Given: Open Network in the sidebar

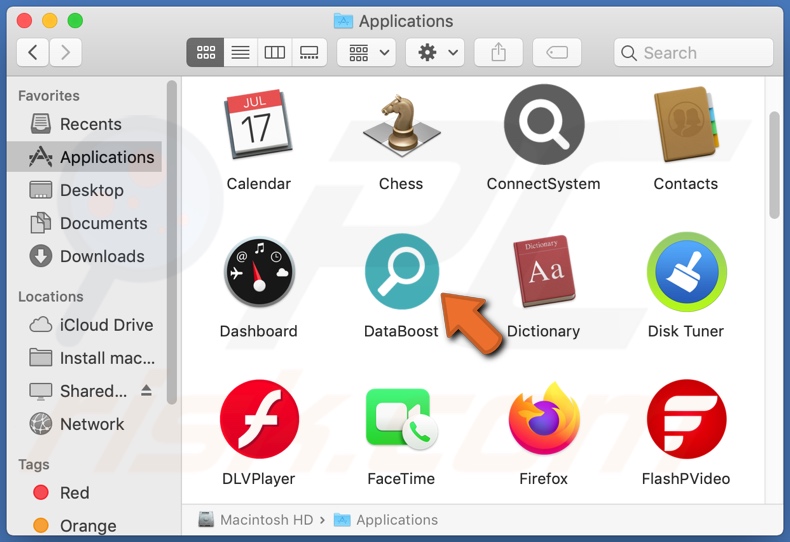Looking at the screenshot, I should [85, 424].
